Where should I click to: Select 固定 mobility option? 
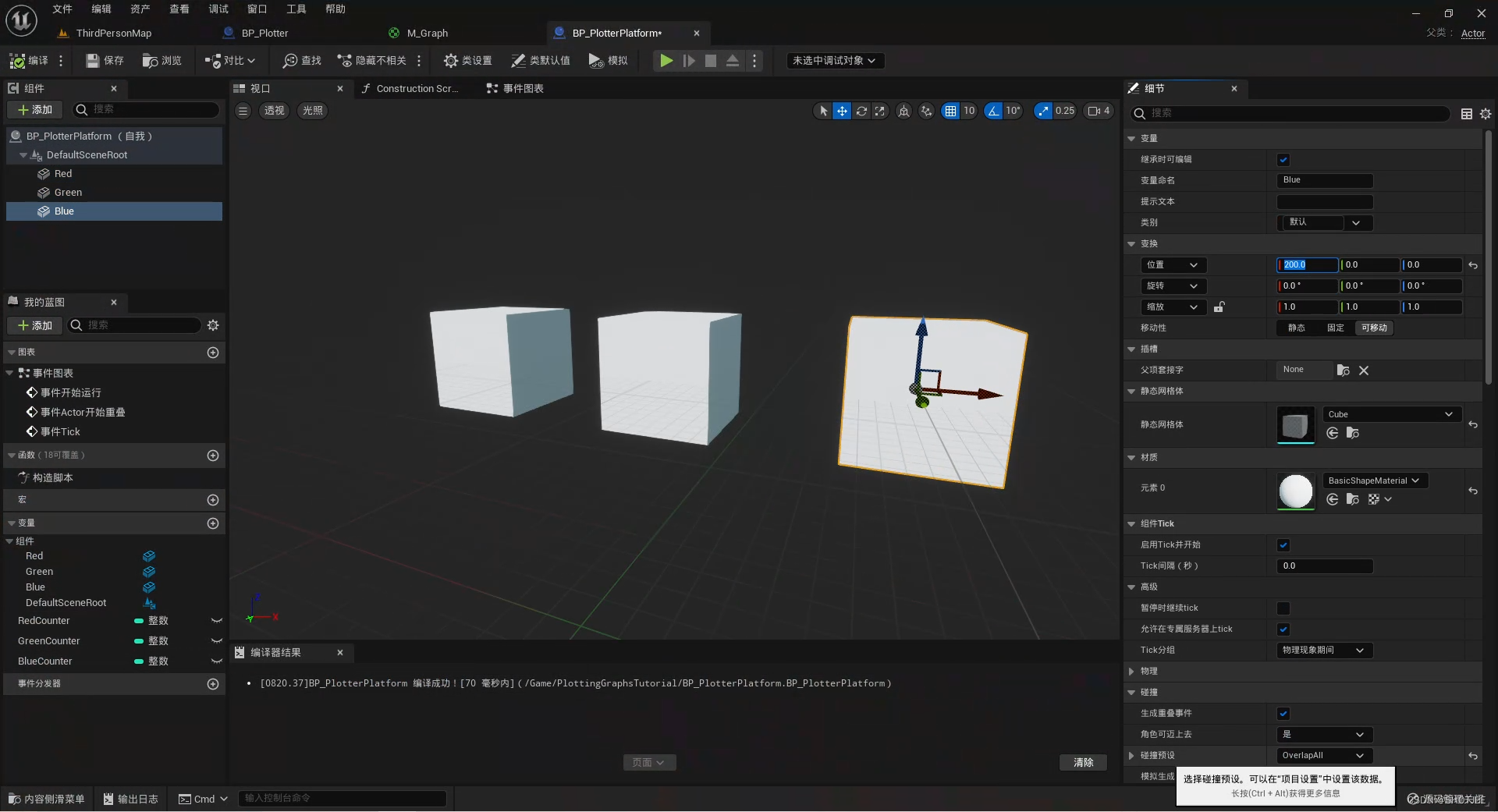coord(1336,328)
